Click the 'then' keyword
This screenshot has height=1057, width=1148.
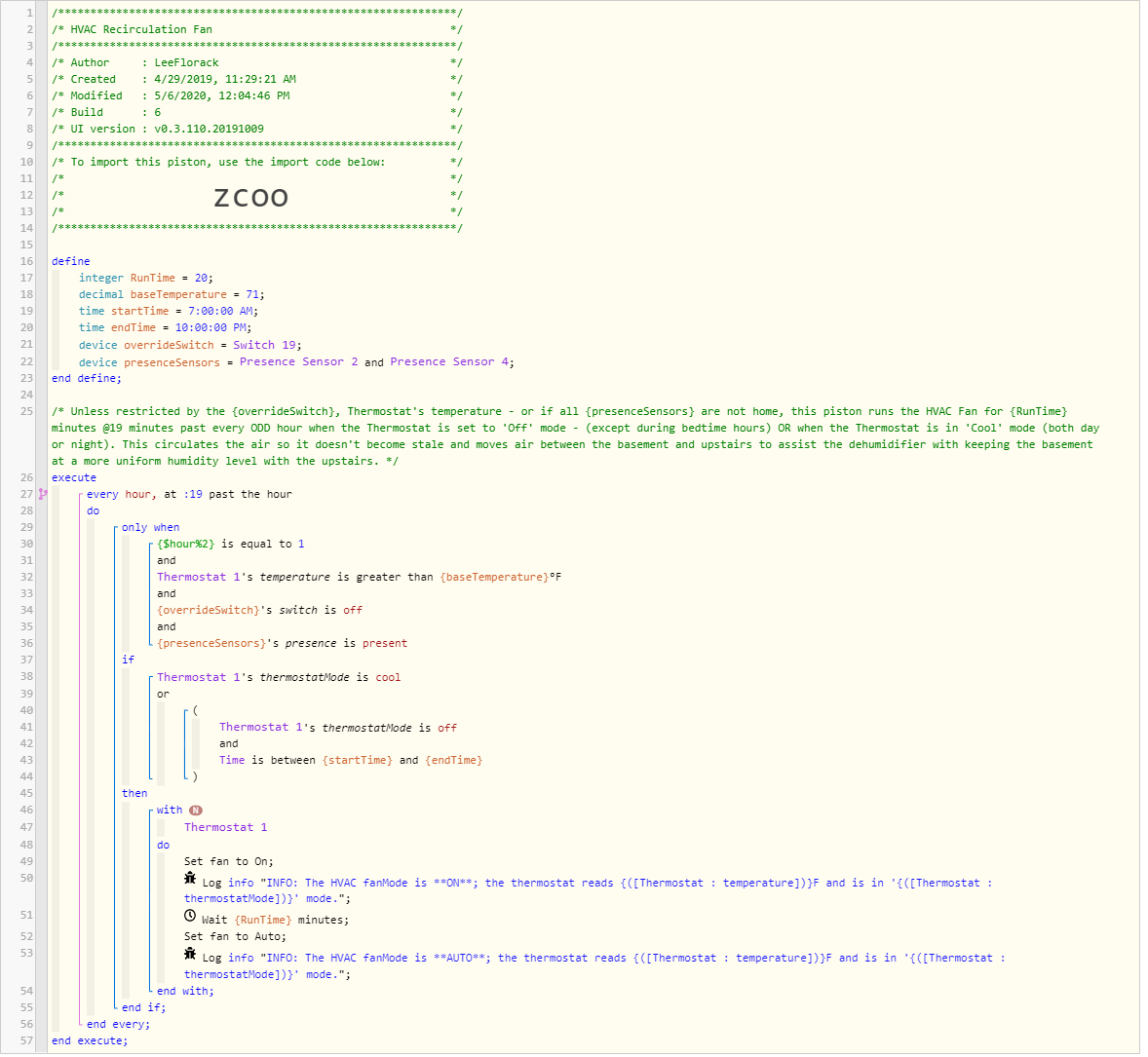coord(134,794)
